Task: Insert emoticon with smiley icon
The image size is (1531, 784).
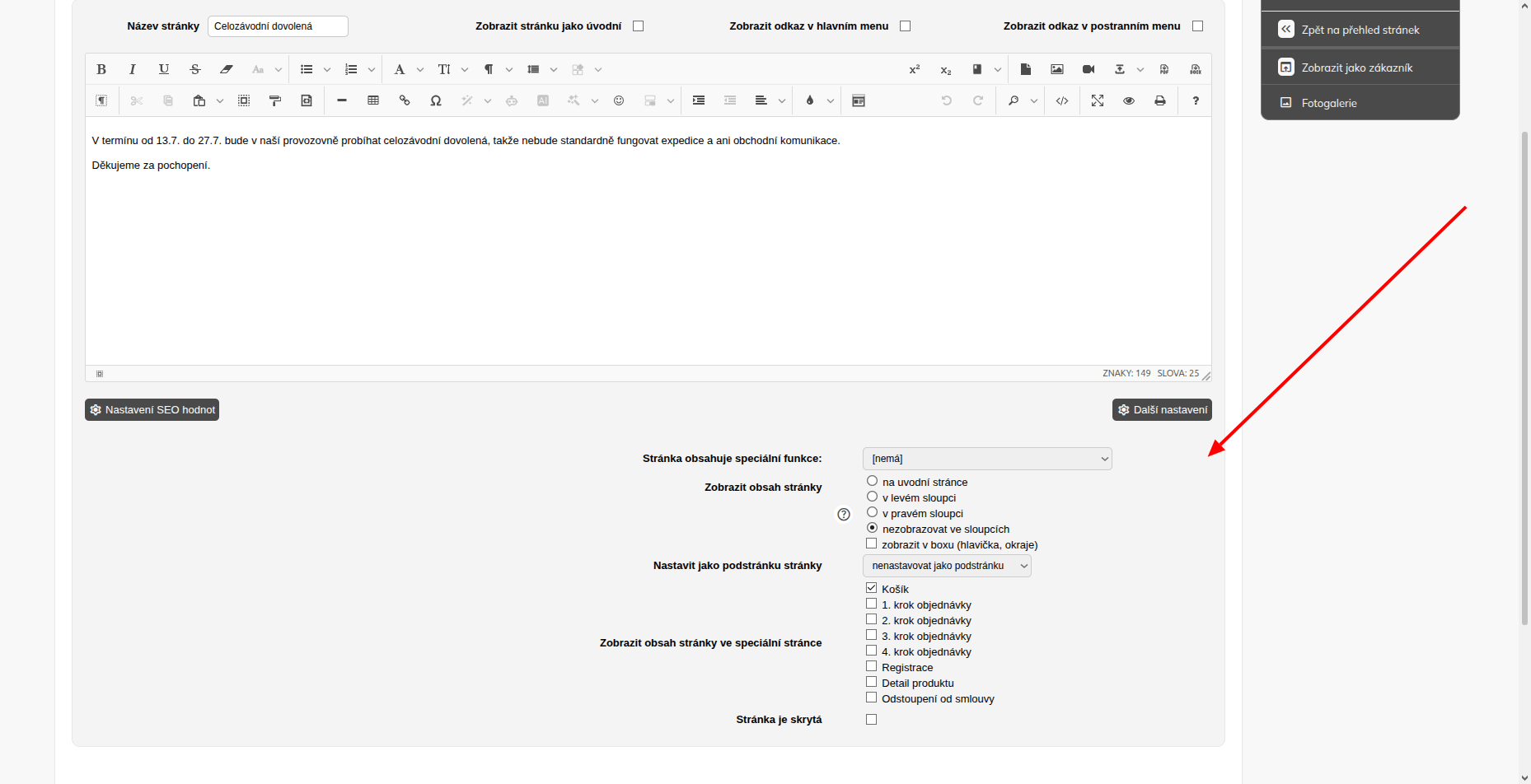Action: pyautogui.click(x=619, y=100)
